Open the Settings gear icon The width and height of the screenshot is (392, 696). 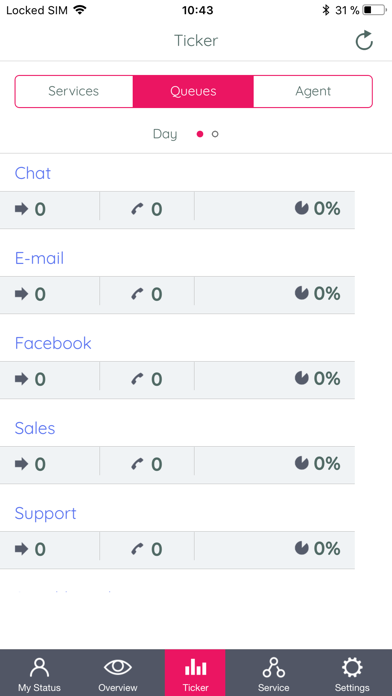point(352,668)
